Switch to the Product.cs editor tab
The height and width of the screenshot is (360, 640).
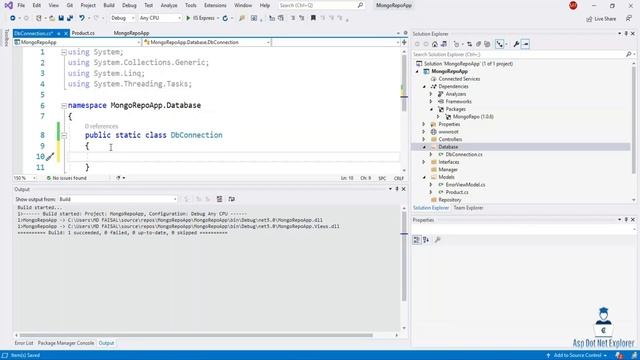[83, 33]
